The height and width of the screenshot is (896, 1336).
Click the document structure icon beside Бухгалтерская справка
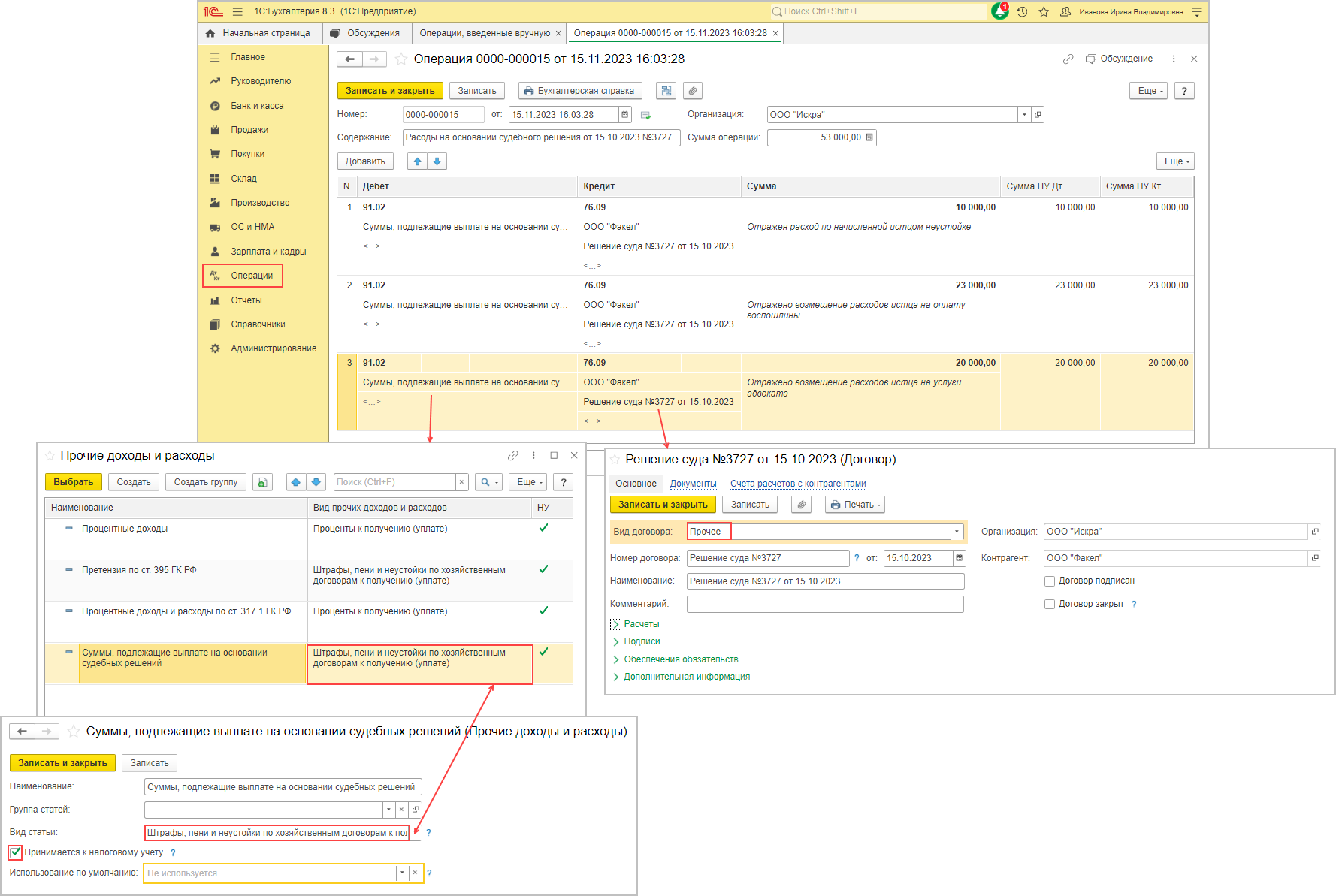click(666, 91)
